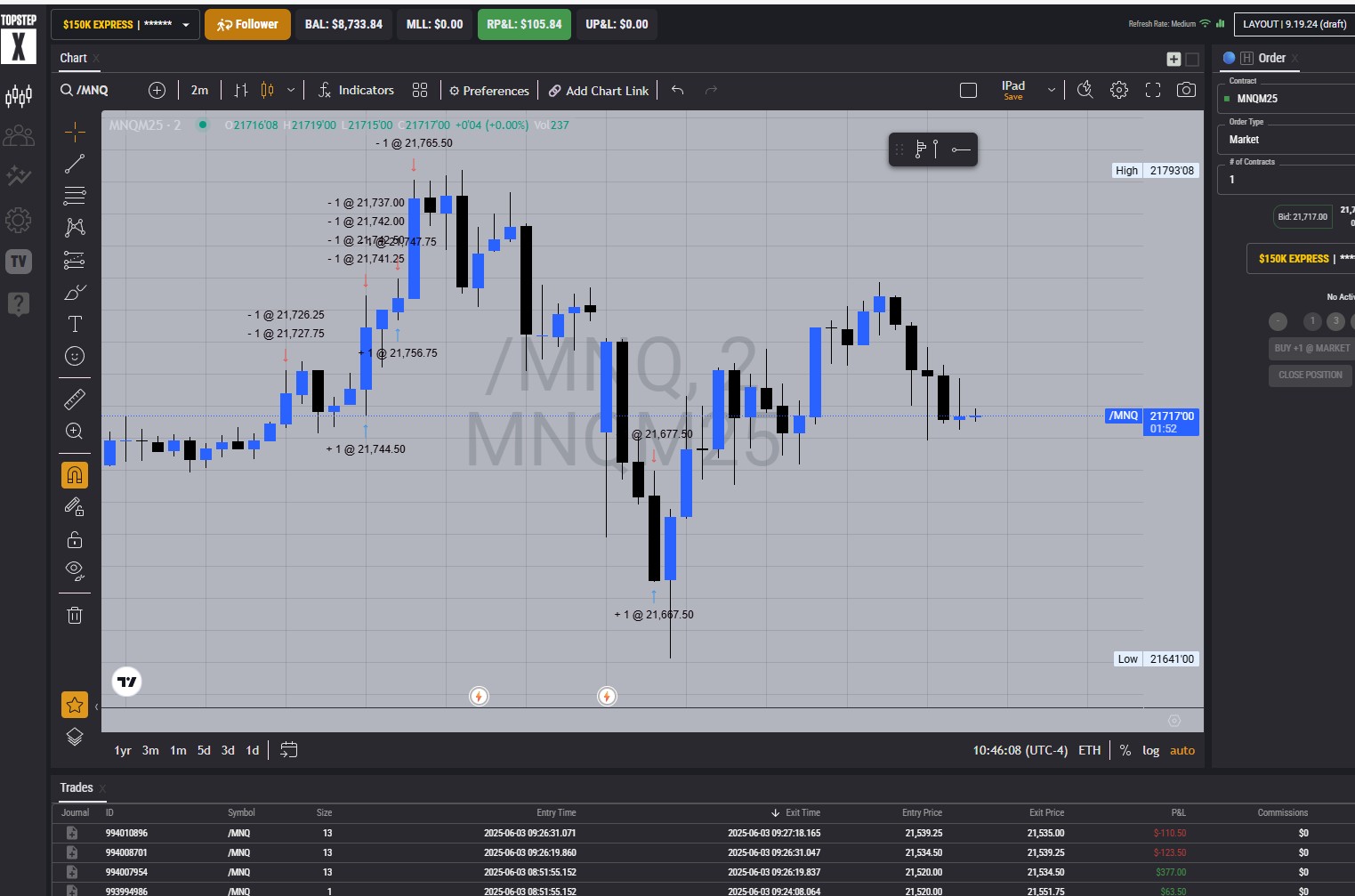Toggle auto scale mode
Screen dimensions: 1355x896
coord(1182,750)
